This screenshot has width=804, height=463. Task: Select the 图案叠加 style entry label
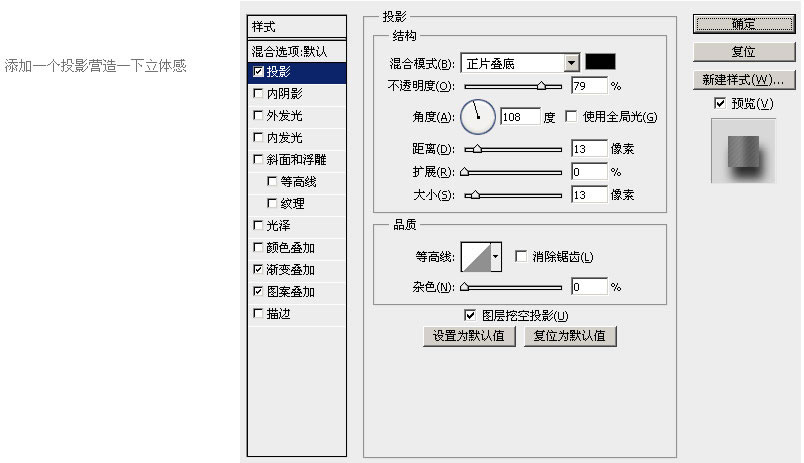coord(291,291)
